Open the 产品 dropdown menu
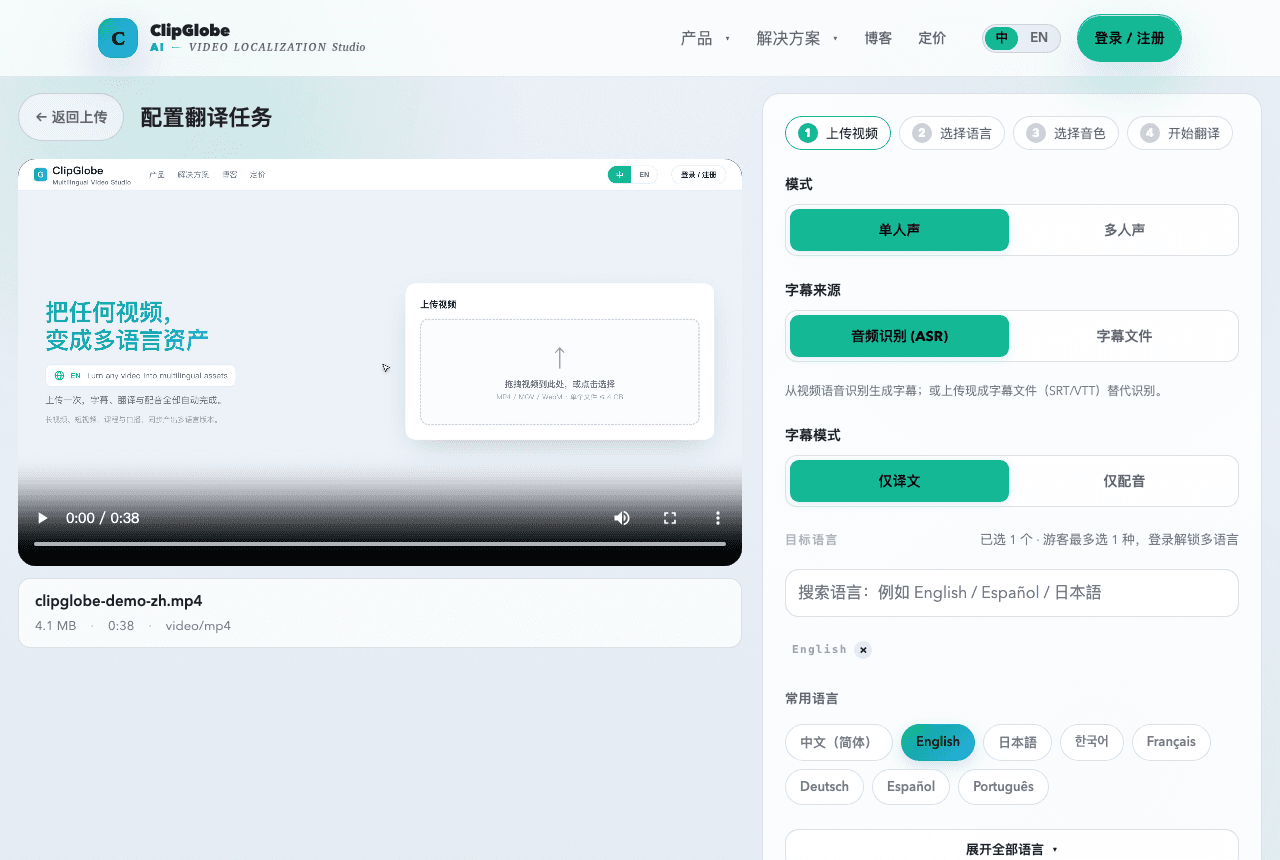This screenshot has height=860, width=1280. (705, 38)
